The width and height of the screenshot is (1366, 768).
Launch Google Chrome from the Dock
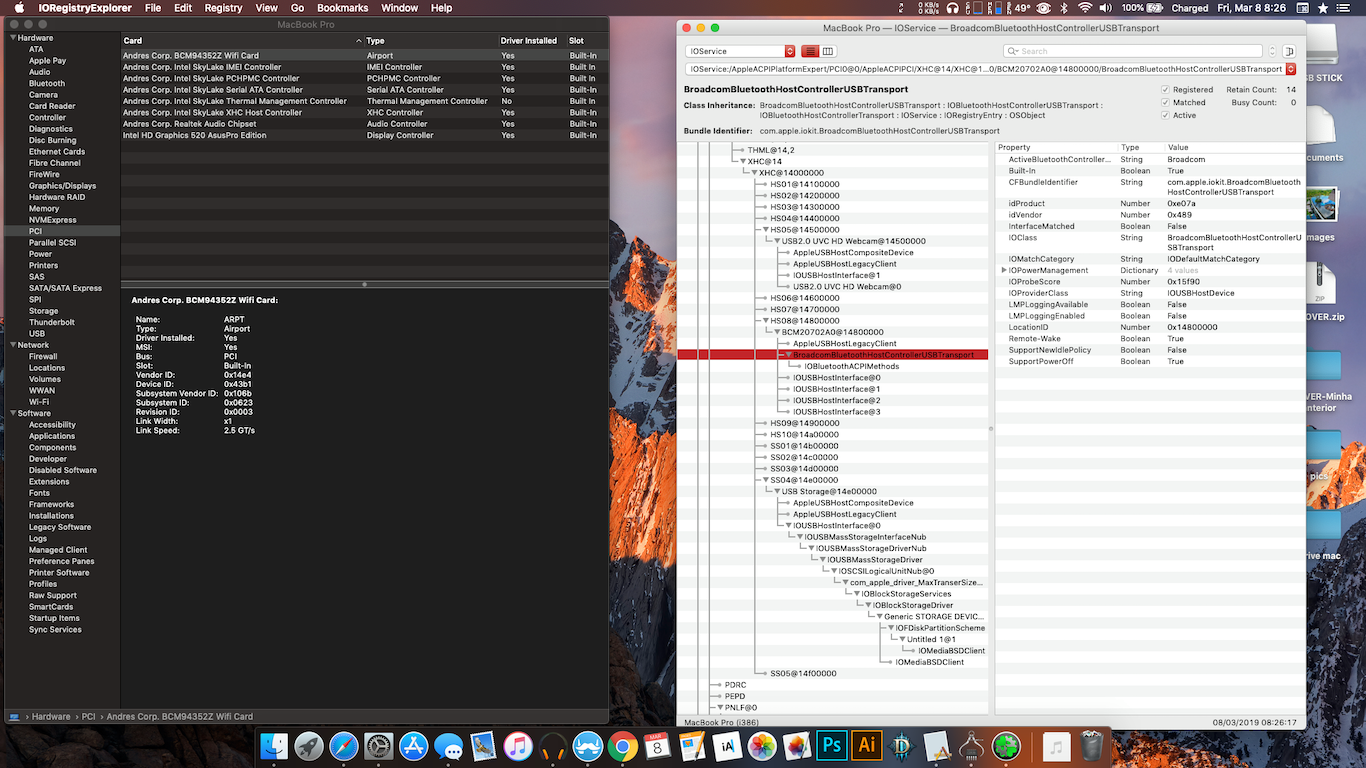tap(622, 745)
